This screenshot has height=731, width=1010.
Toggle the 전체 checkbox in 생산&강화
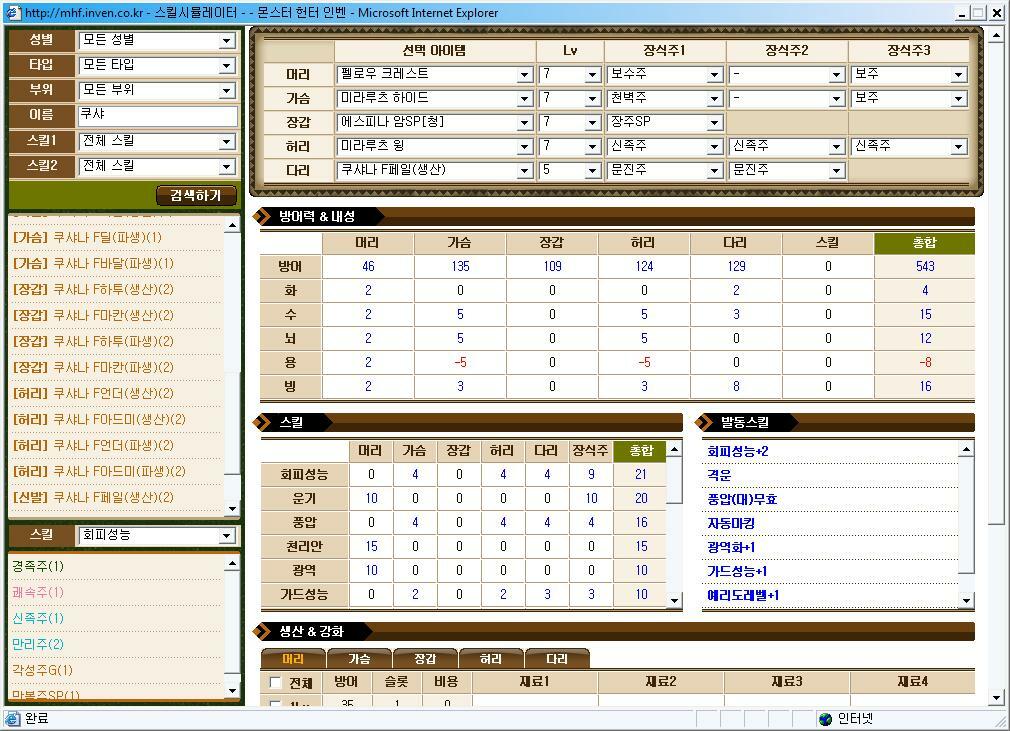click(x=277, y=681)
